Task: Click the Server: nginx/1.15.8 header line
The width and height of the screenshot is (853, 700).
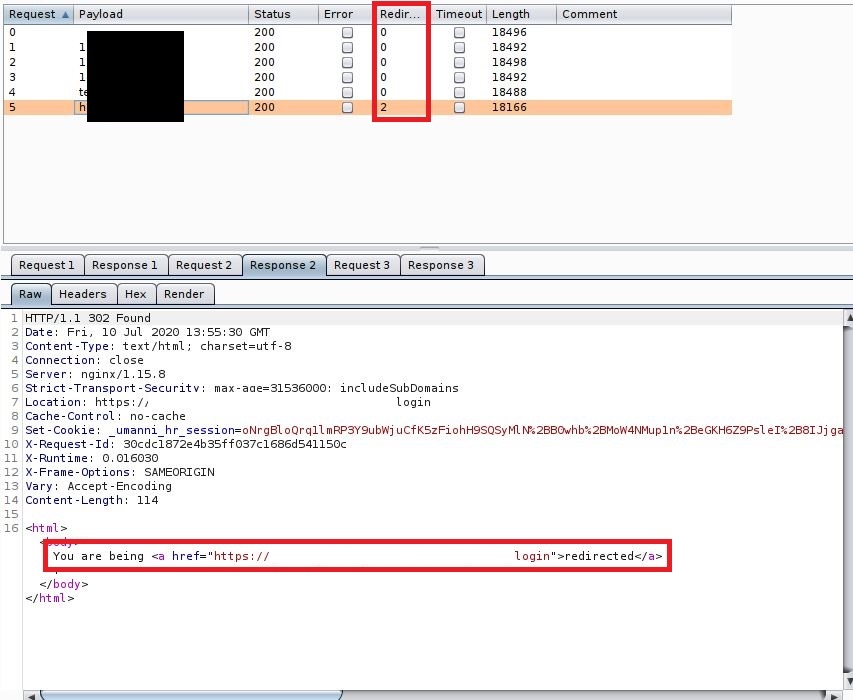Action: tap(95, 374)
